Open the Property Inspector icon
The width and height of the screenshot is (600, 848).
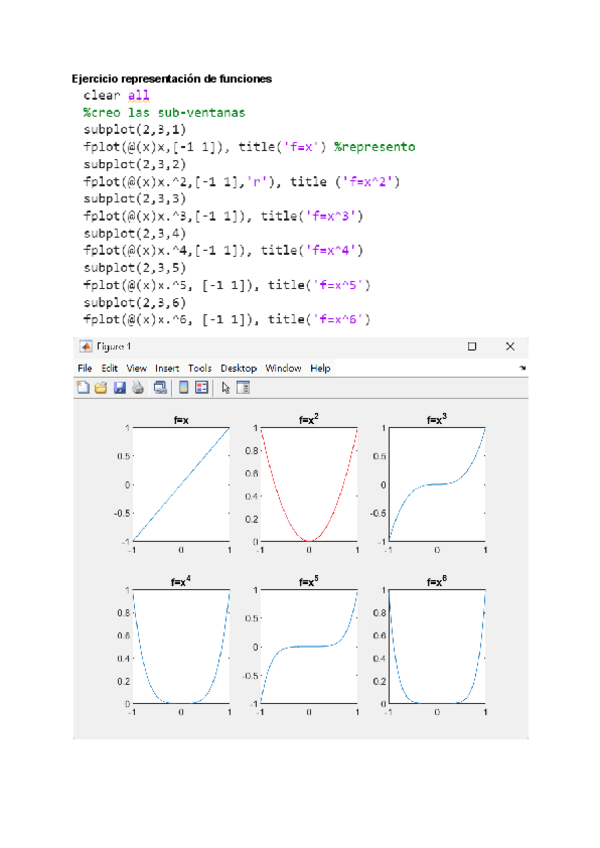[x=243, y=387]
